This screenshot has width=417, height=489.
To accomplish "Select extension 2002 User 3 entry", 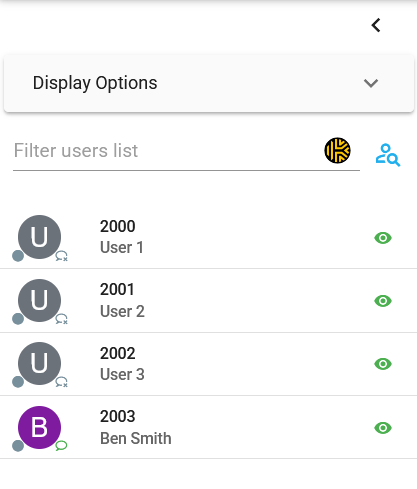I will [x=208, y=364].
